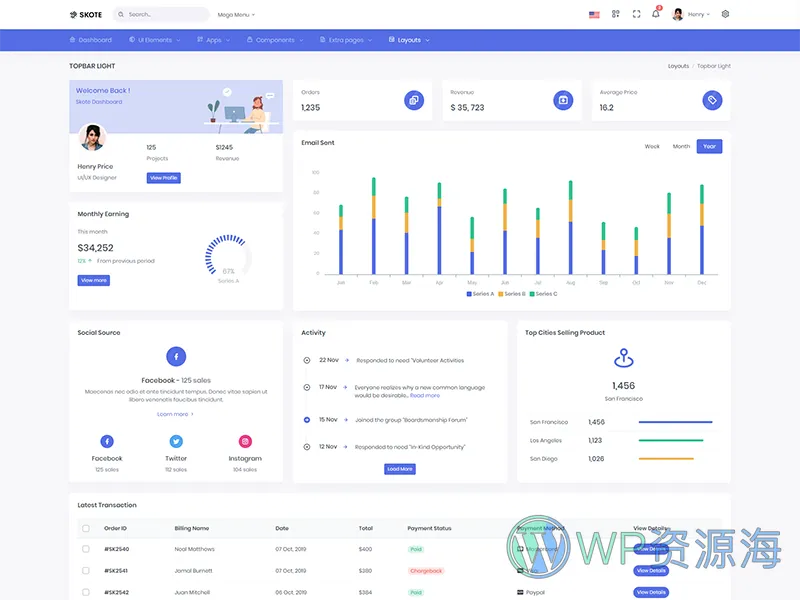
Task: Click the Twitter social icon
Action: pos(176,441)
